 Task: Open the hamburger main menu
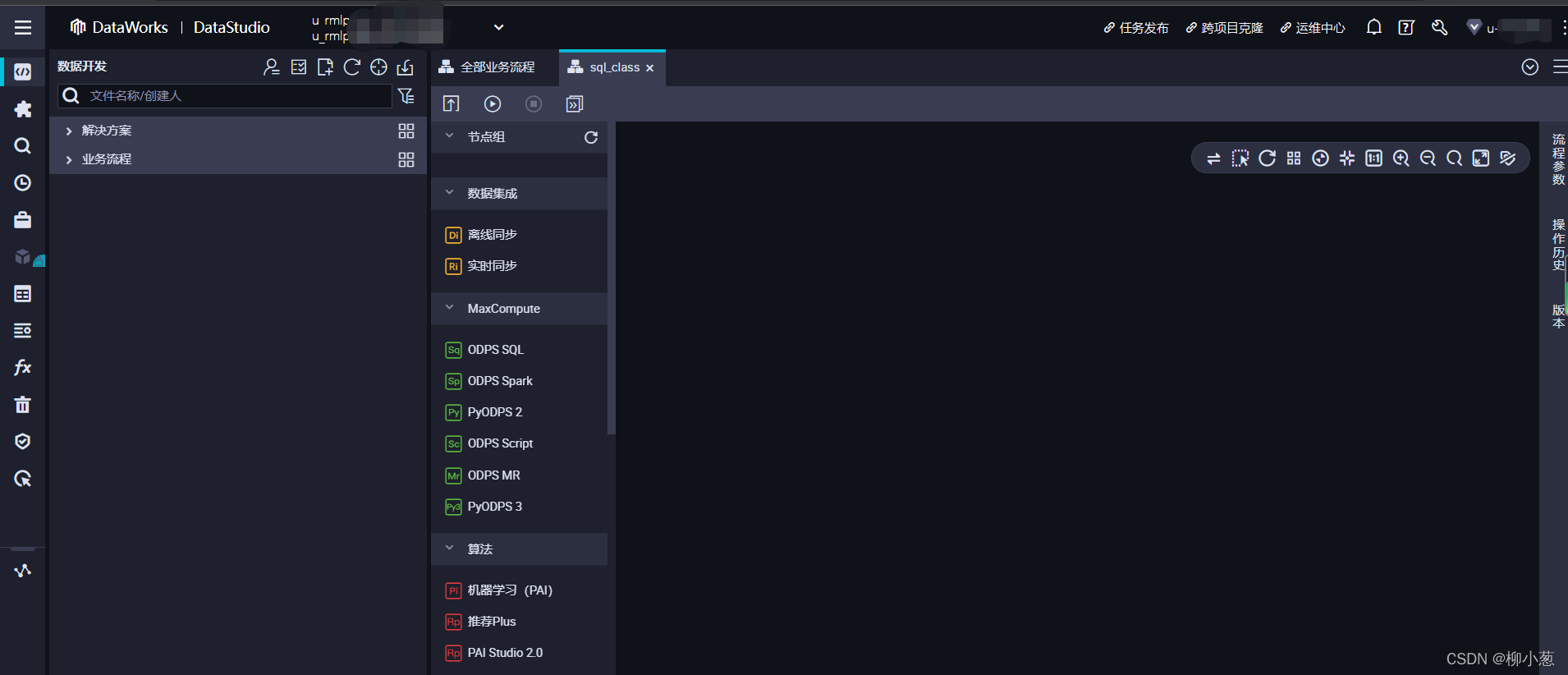tap(23, 28)
